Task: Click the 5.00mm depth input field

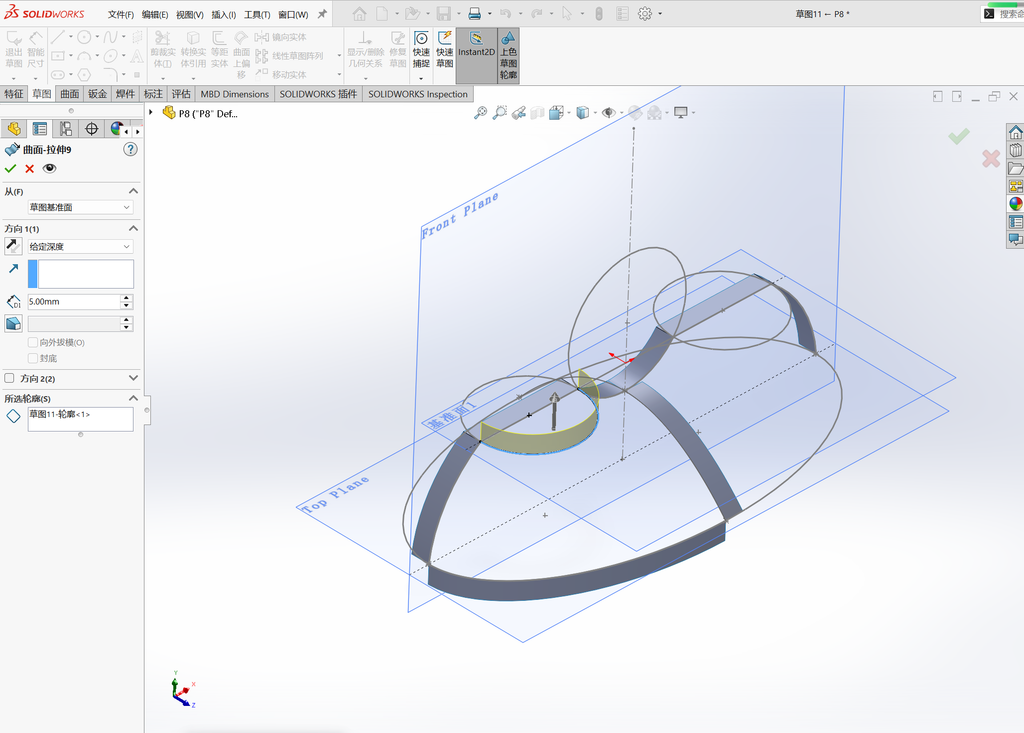Action: coord(74,302)
